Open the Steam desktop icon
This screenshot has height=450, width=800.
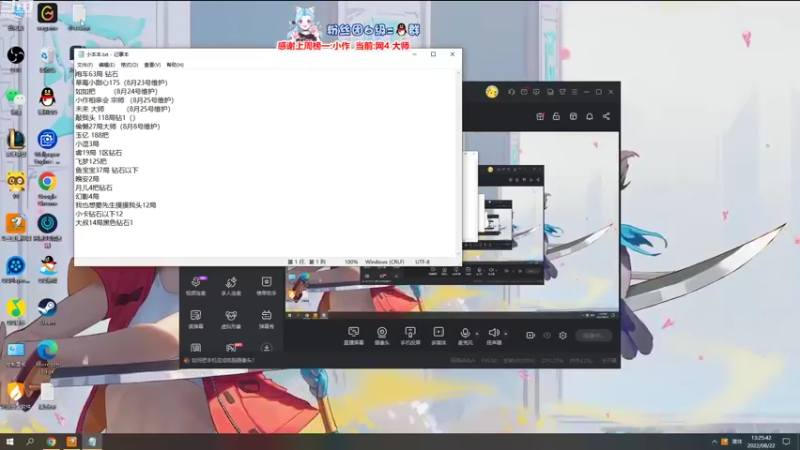pos(47,311)
